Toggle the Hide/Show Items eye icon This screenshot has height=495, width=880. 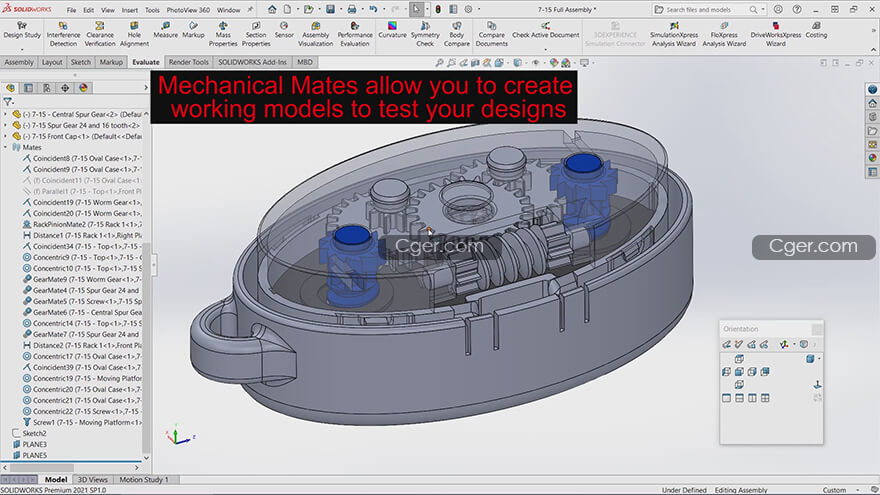pos(536,63)
